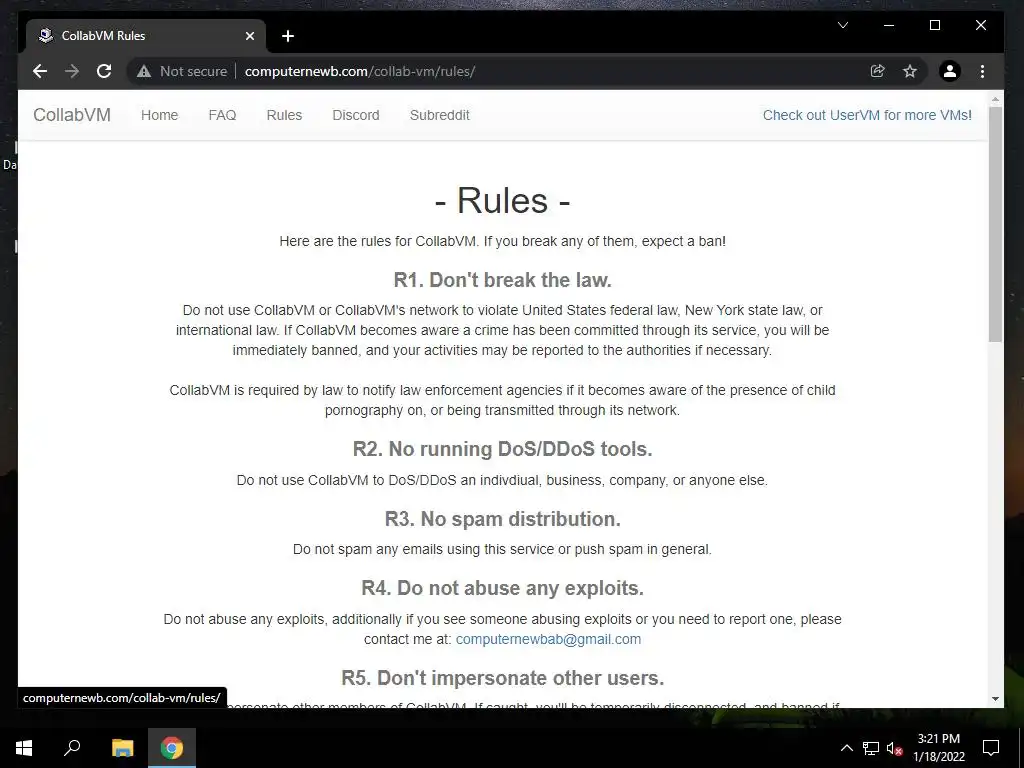Open the Windows Start menu
This screenshot has width=1024, height=768.
click(24, 748)
